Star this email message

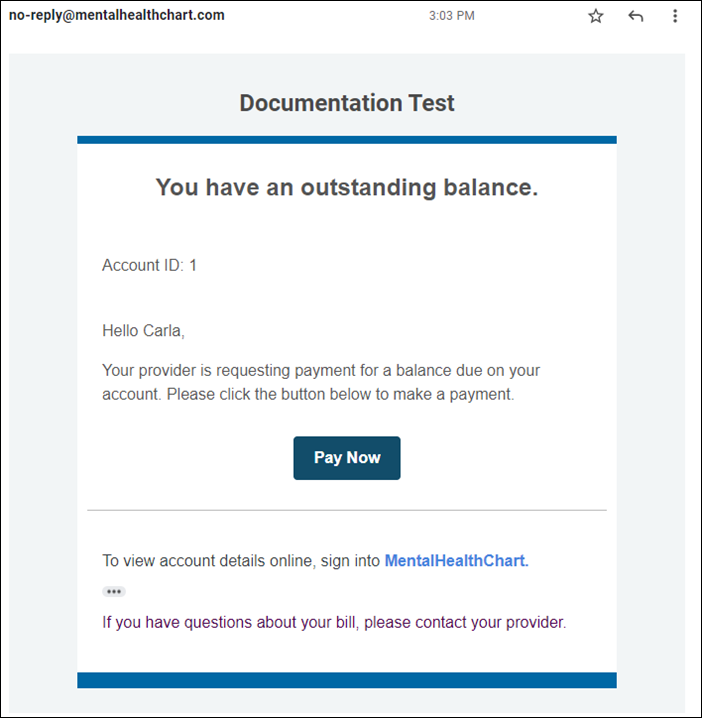coord(596,16)
